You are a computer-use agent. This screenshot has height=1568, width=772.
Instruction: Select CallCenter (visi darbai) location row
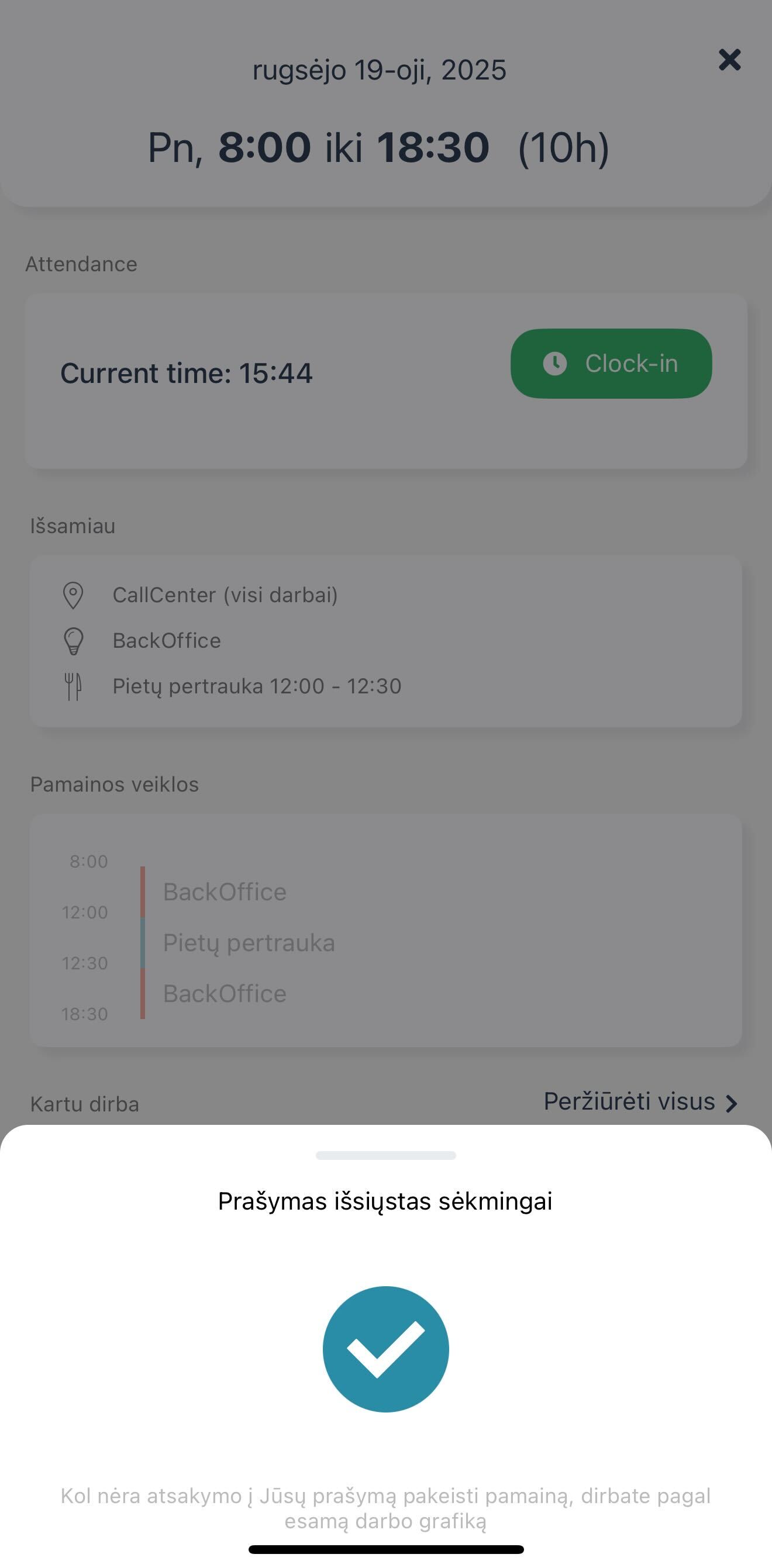(x=225, y=595)
